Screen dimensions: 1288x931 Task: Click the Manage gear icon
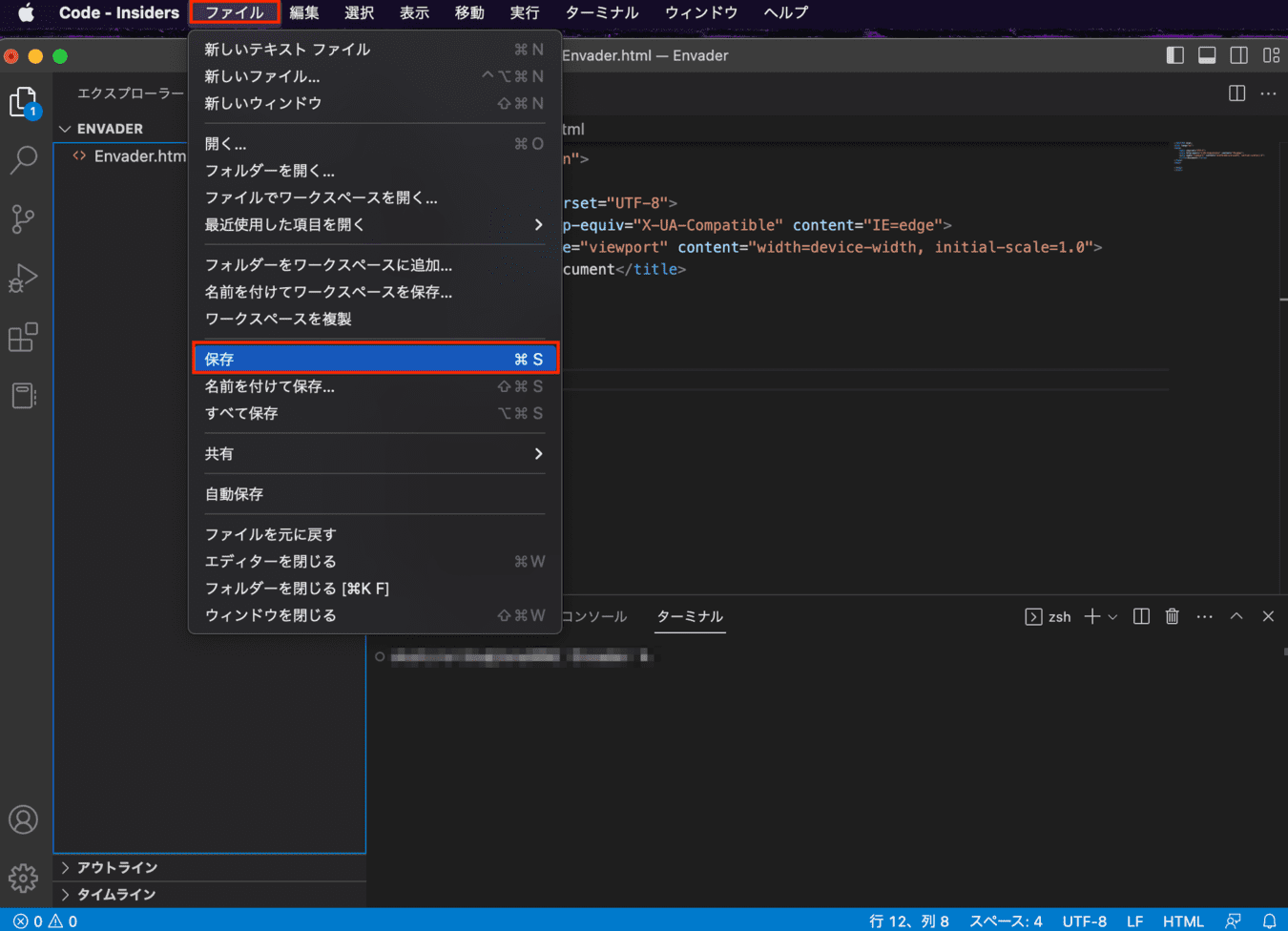pos(23,878)
